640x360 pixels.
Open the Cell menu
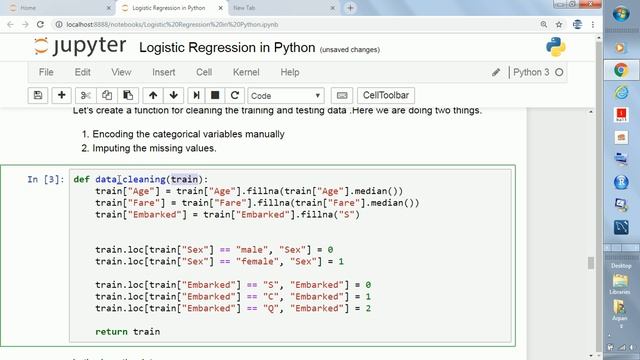pos(204,72)
